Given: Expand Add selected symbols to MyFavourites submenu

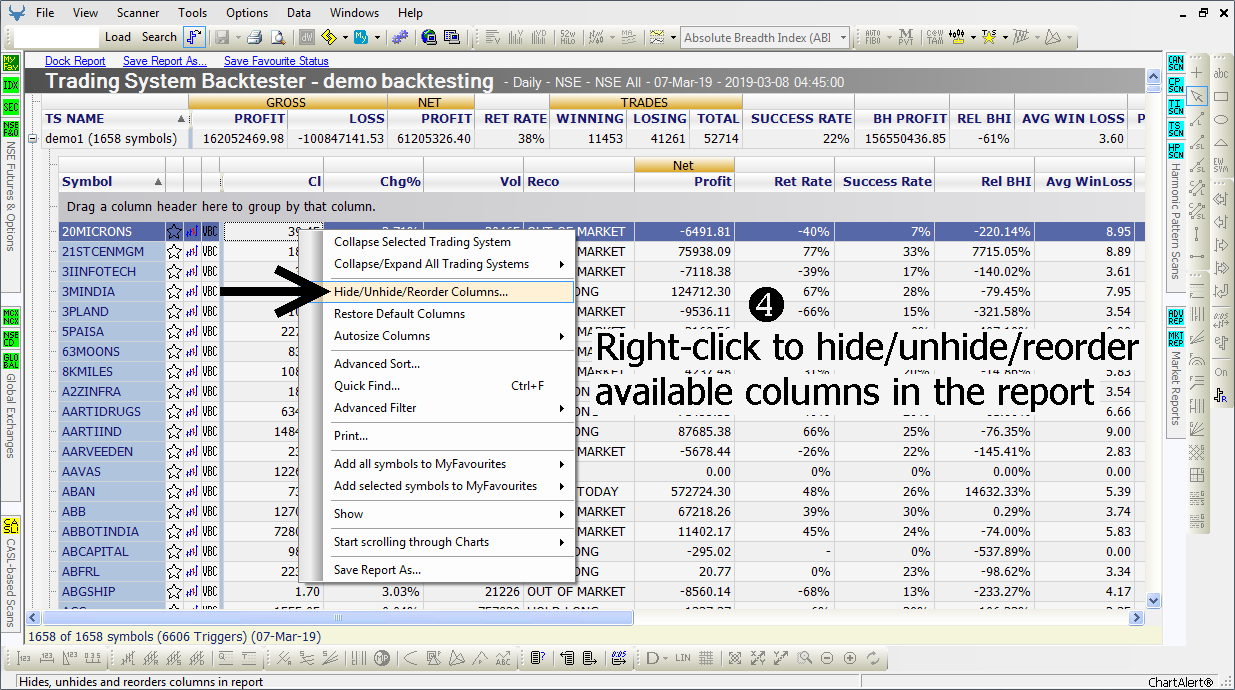Looking at the screenshot, I should tap(452, 486).
